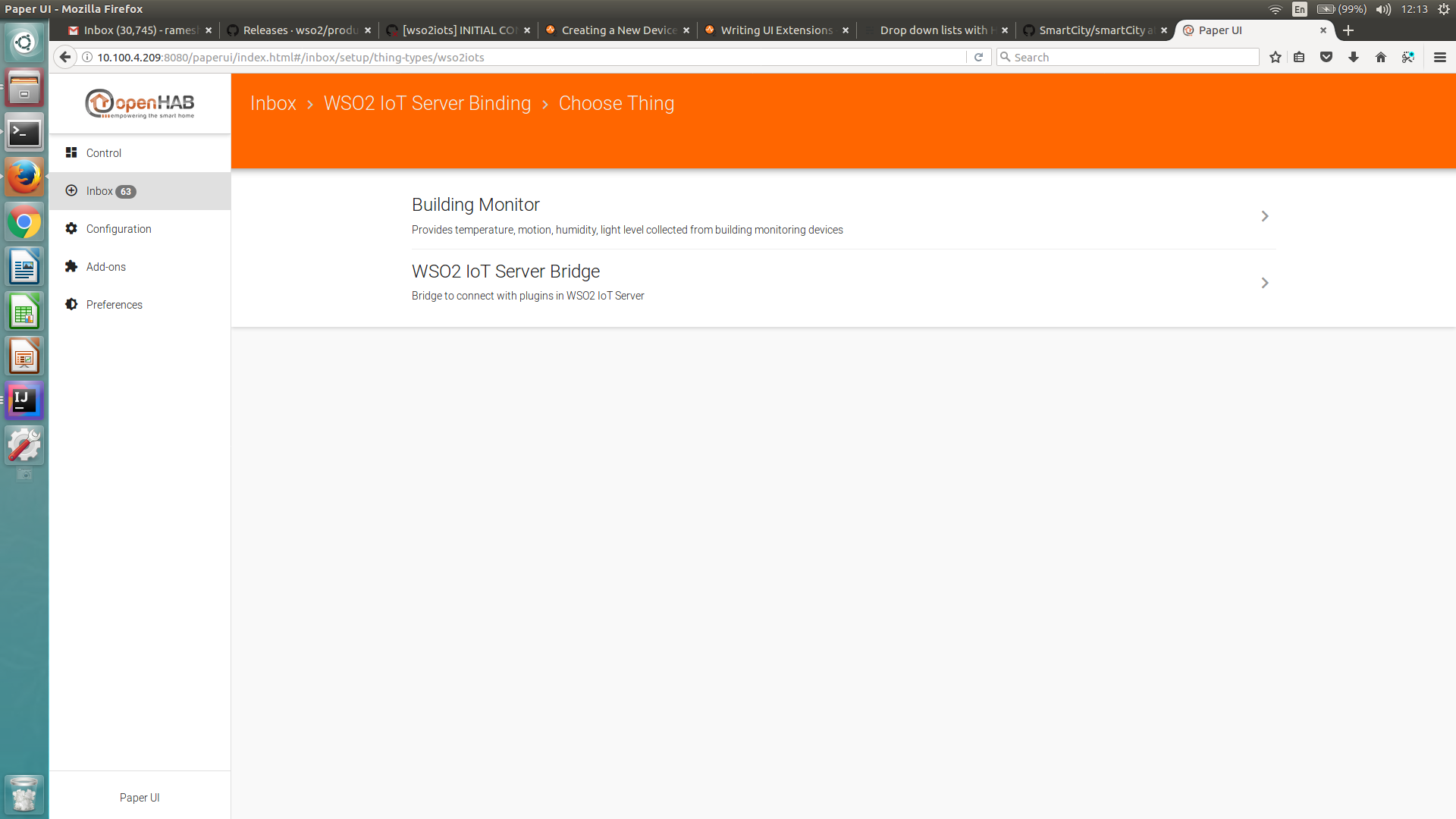
Task: Select Control in the openHAB sidebar
Action: click(x=104, y=152)
